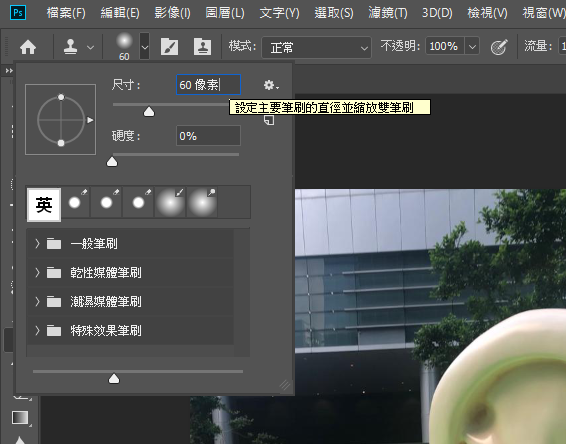The height and width of the screenshot is (444, 566).
Task: Click the brush angle and roundness preview circle
Action: tap(61, 119)
